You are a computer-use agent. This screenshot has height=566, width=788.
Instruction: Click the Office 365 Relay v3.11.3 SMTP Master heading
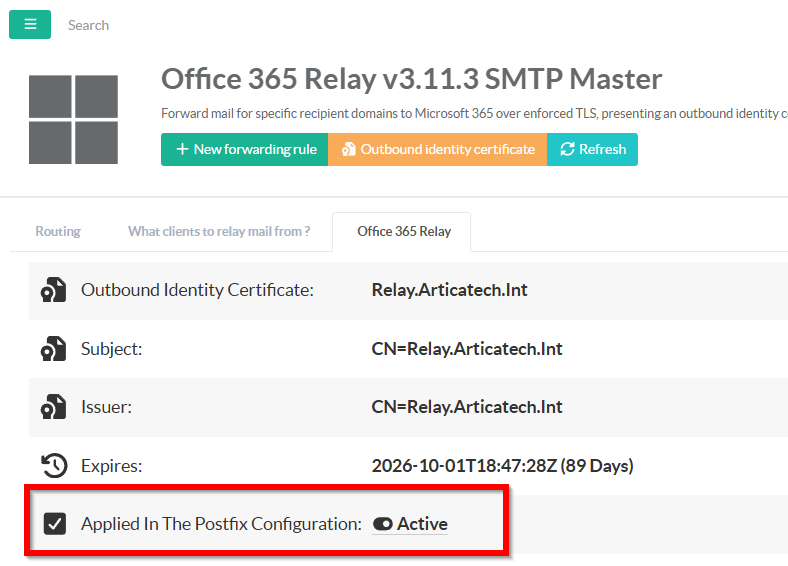[411, 79]
